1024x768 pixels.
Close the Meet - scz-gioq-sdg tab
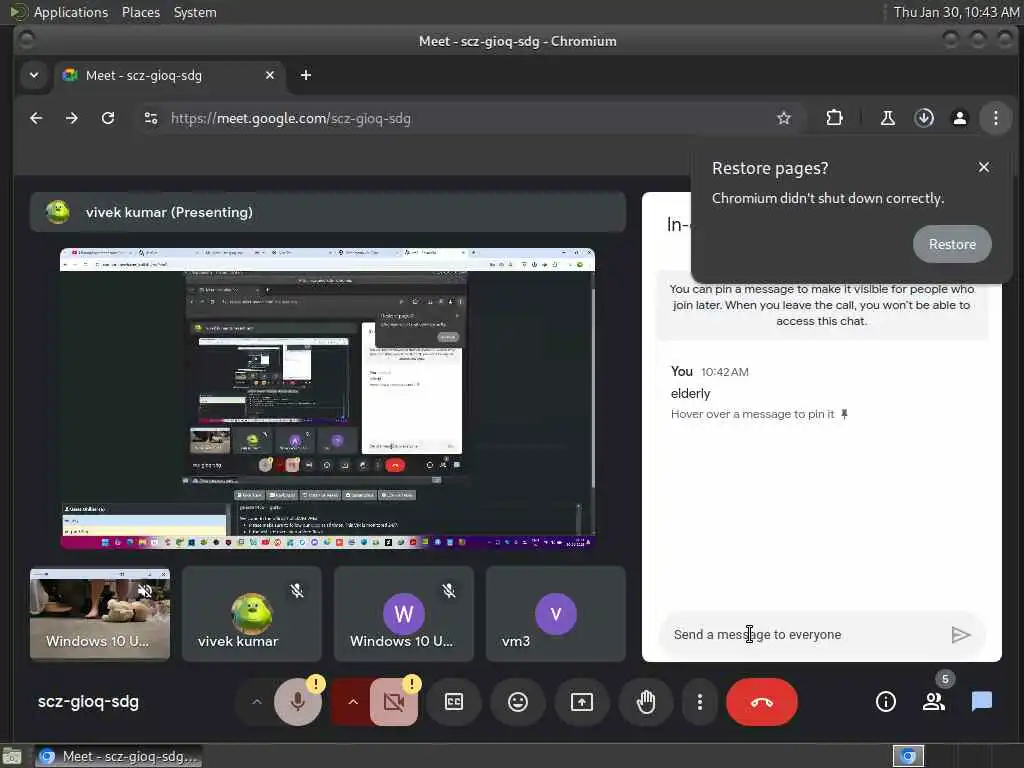pyautogui.click(x=270, y=76)
